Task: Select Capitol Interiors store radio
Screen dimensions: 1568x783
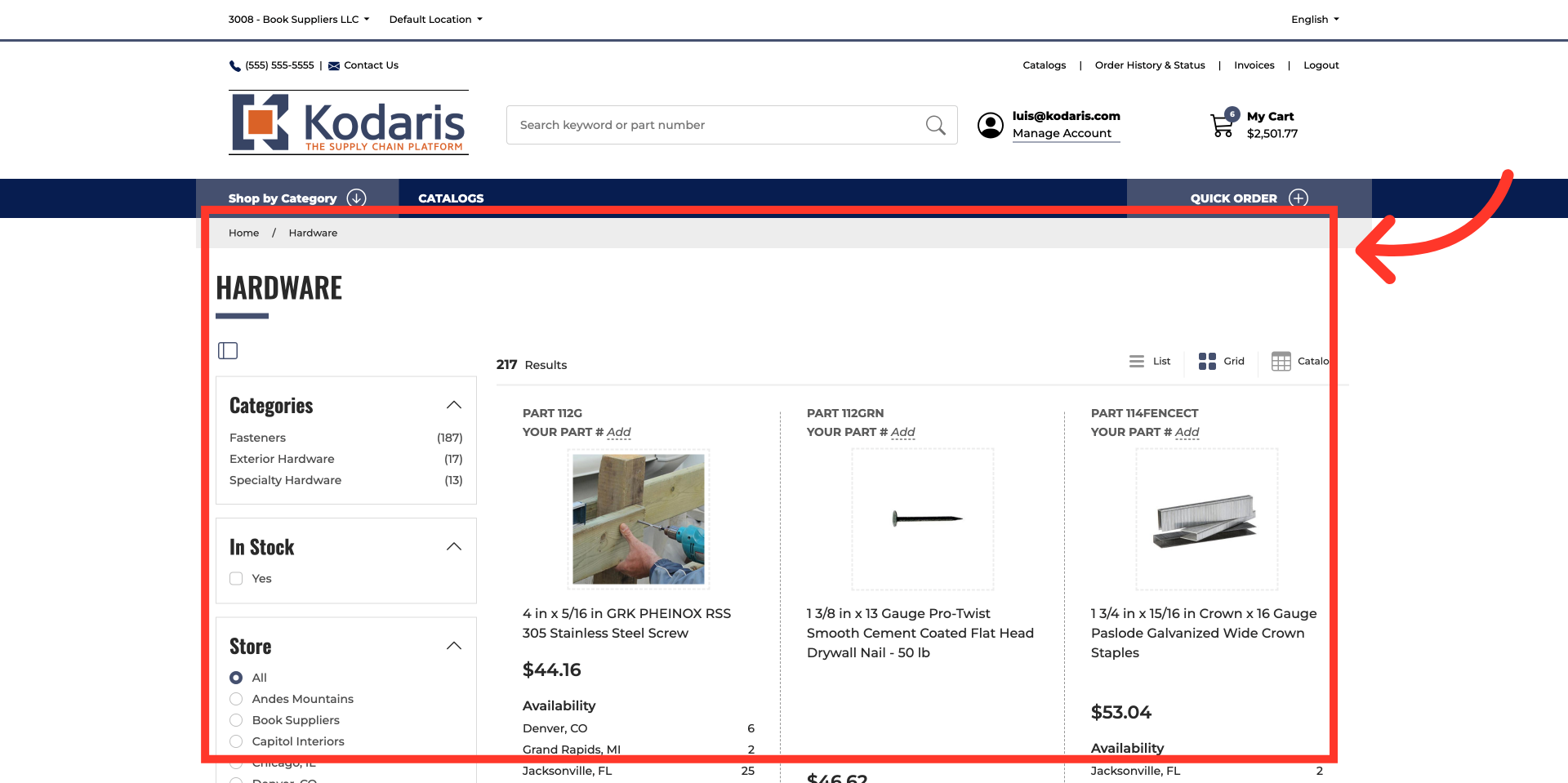Action: [236, 741]
